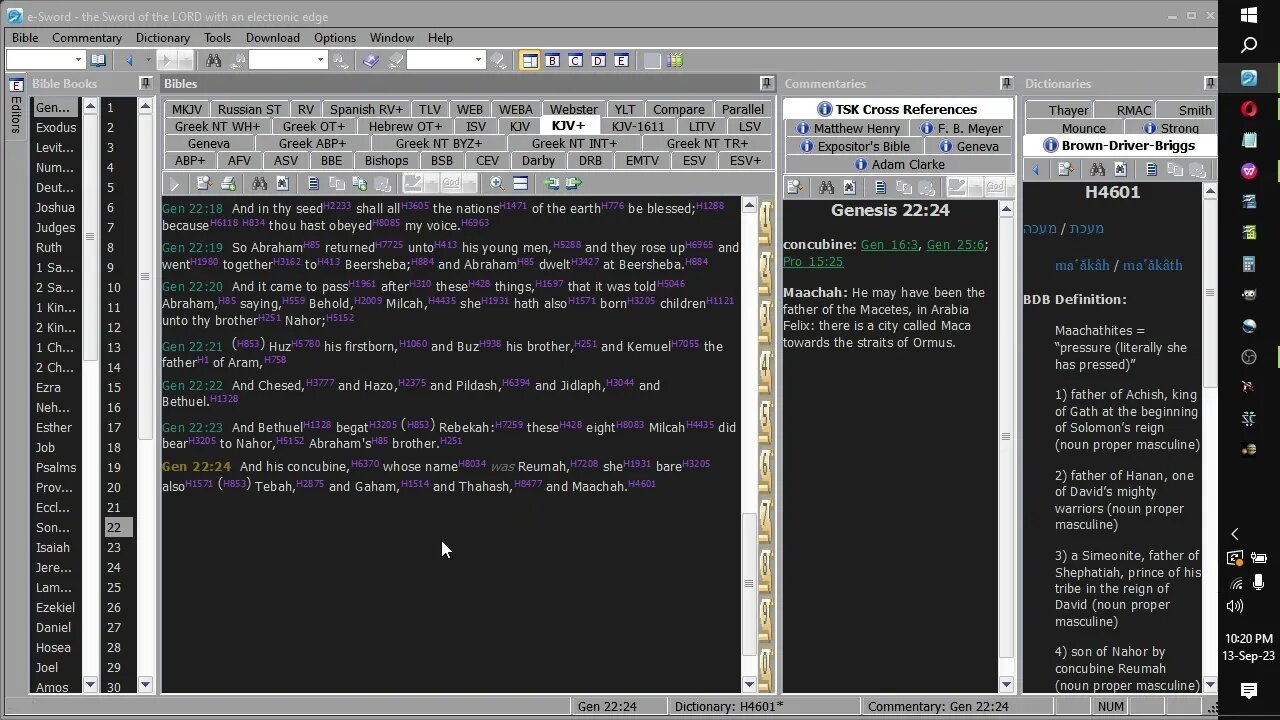Open the Editors side tab
The image size is (1280, 720).
coord(16,109)
